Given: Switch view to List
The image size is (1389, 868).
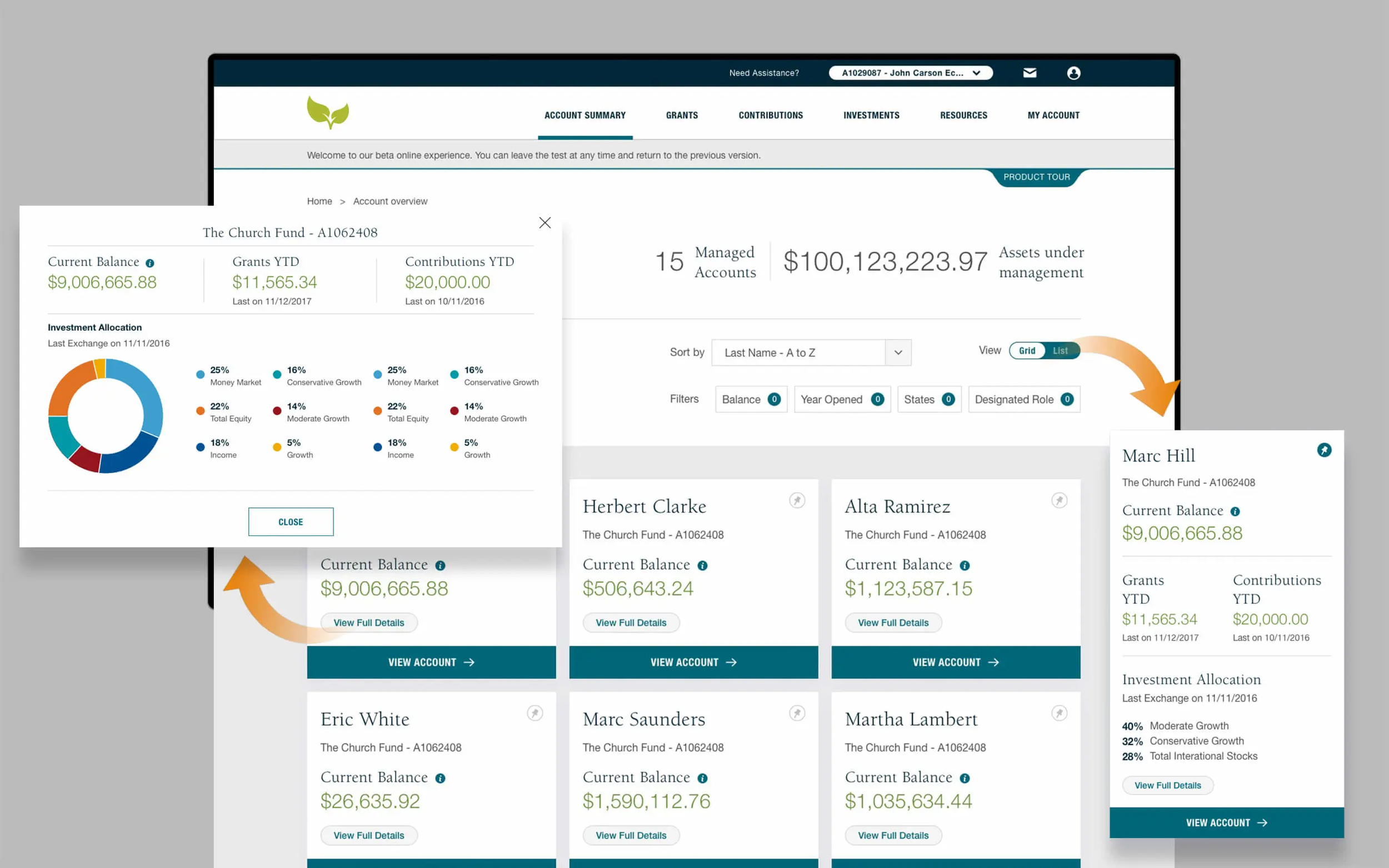Looking at the screenshot, I should click(1060, 351).
